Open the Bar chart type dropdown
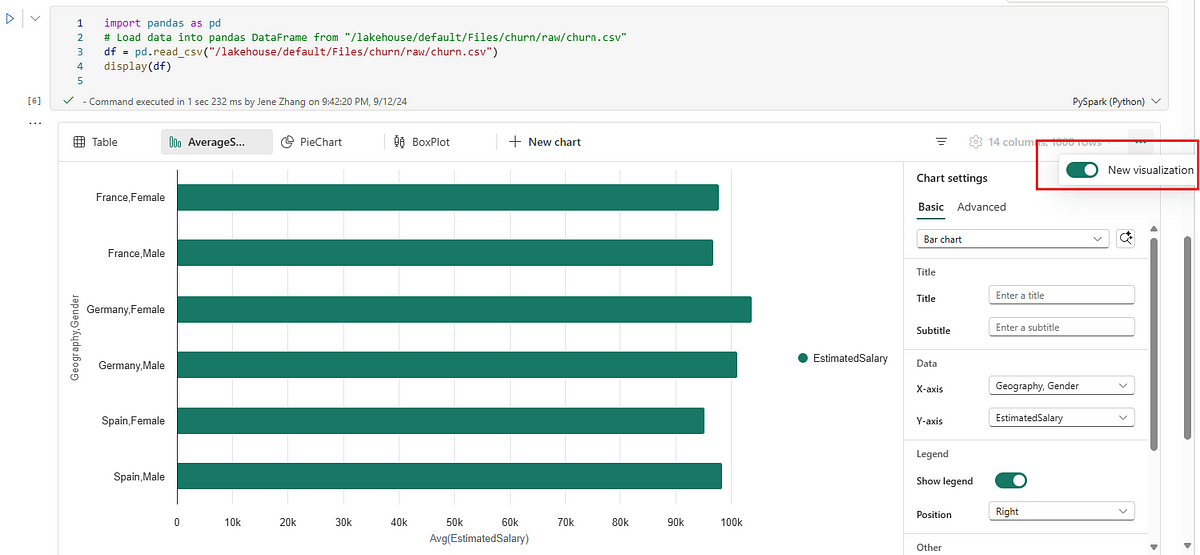 coord(1012,239)
